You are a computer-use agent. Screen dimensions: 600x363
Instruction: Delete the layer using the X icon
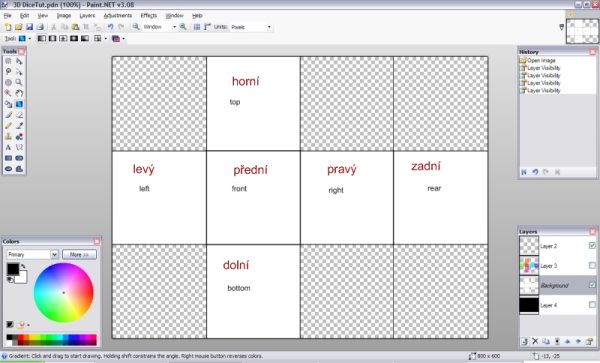[535, 341]
